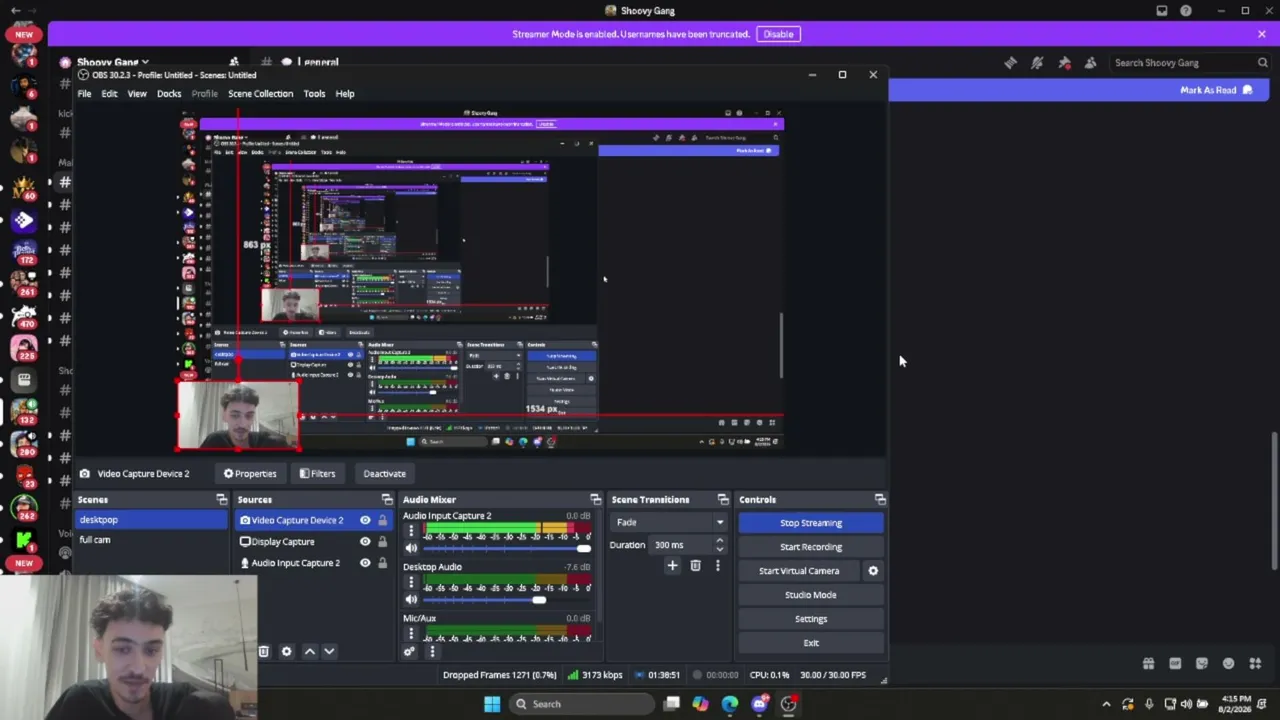
Task: Open the Discord inbox icon
Action: [x=1162, y=11]
